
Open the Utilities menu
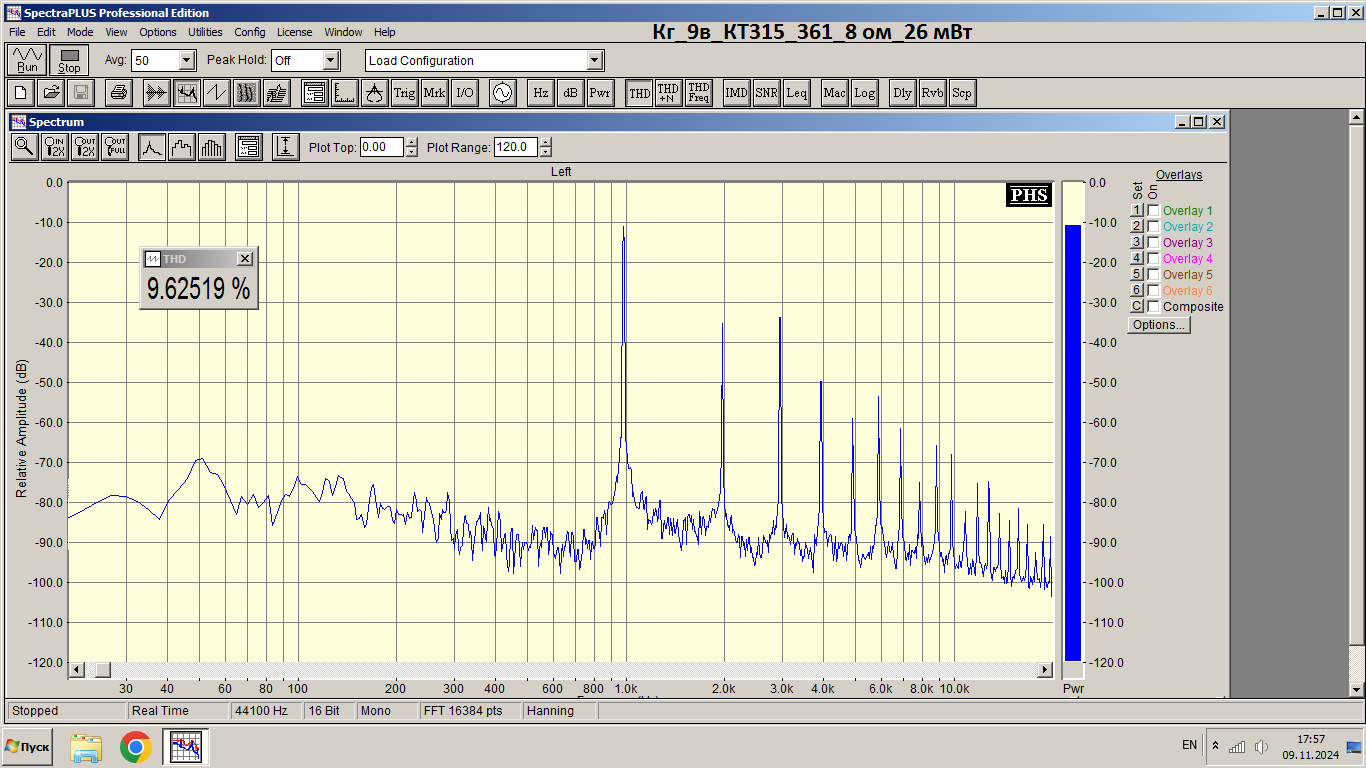click(205, 32)
